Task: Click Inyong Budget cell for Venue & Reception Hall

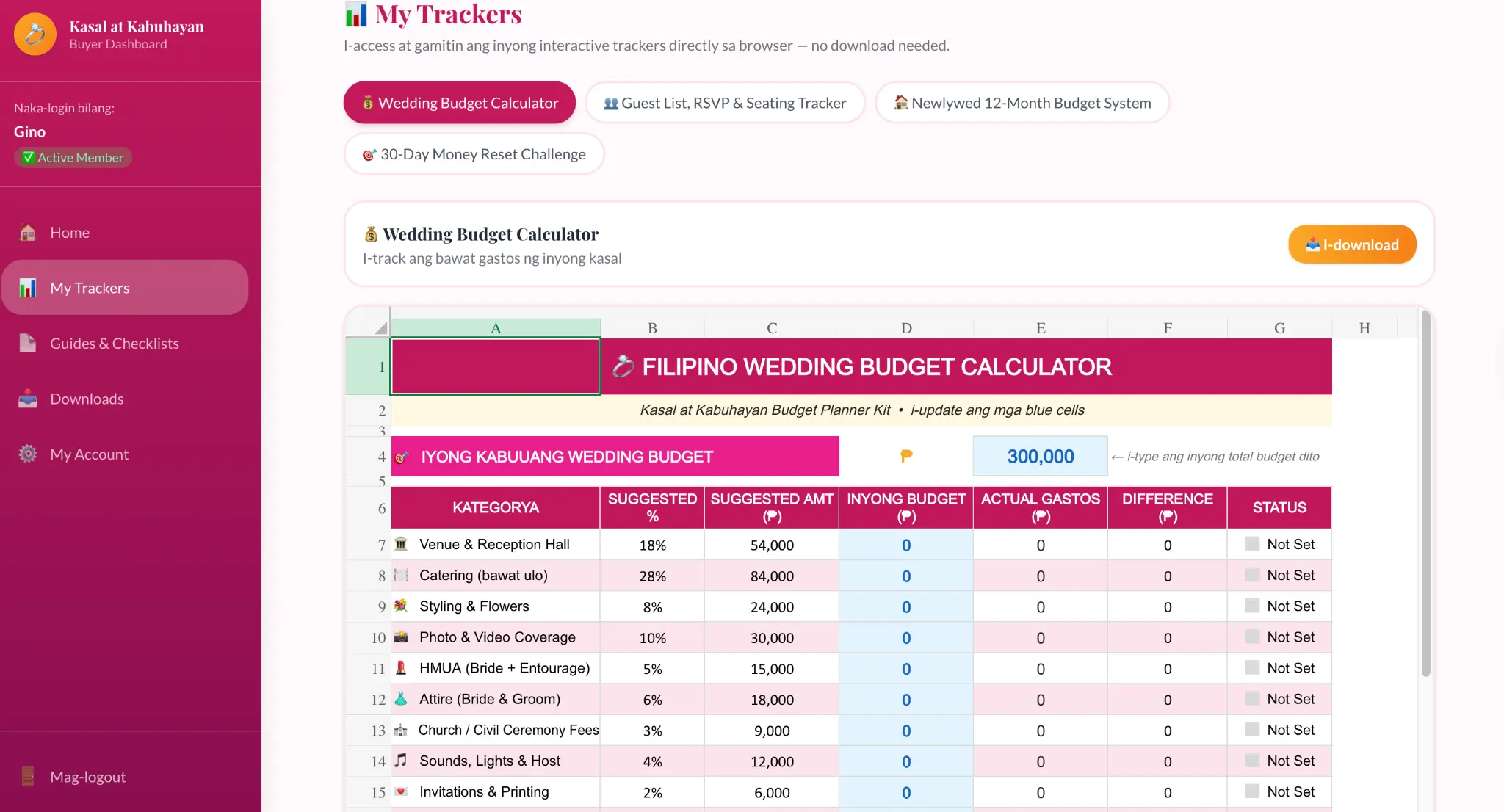Action: point(906,545)
